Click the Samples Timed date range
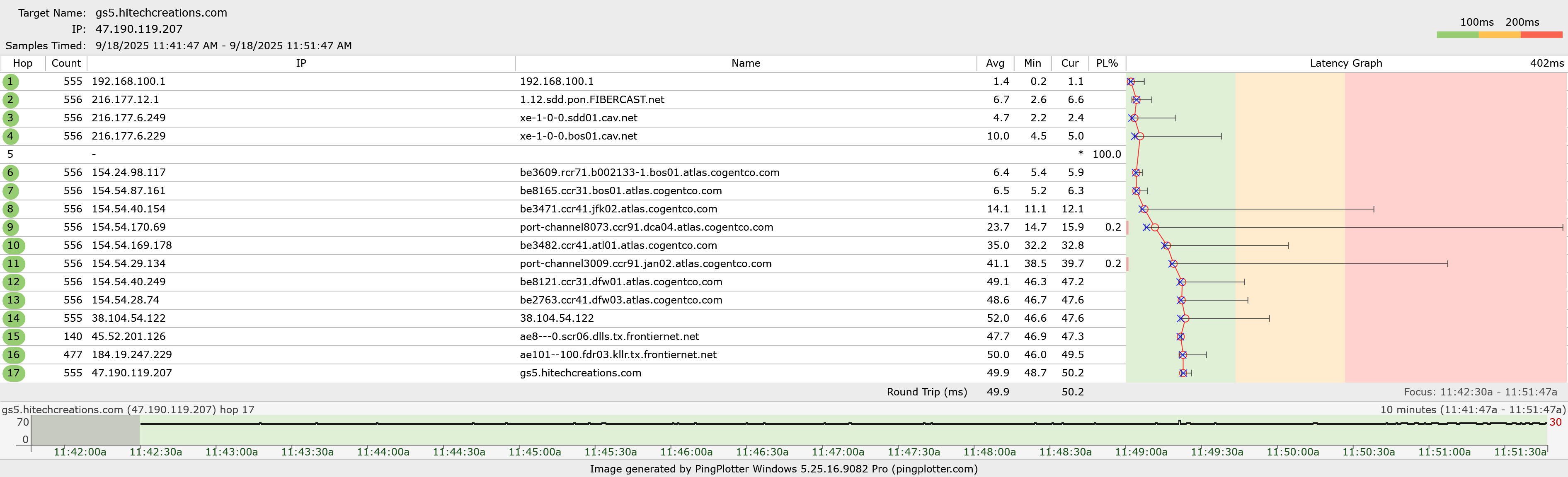Screen dimensions: 1568x477 point(223,46)
